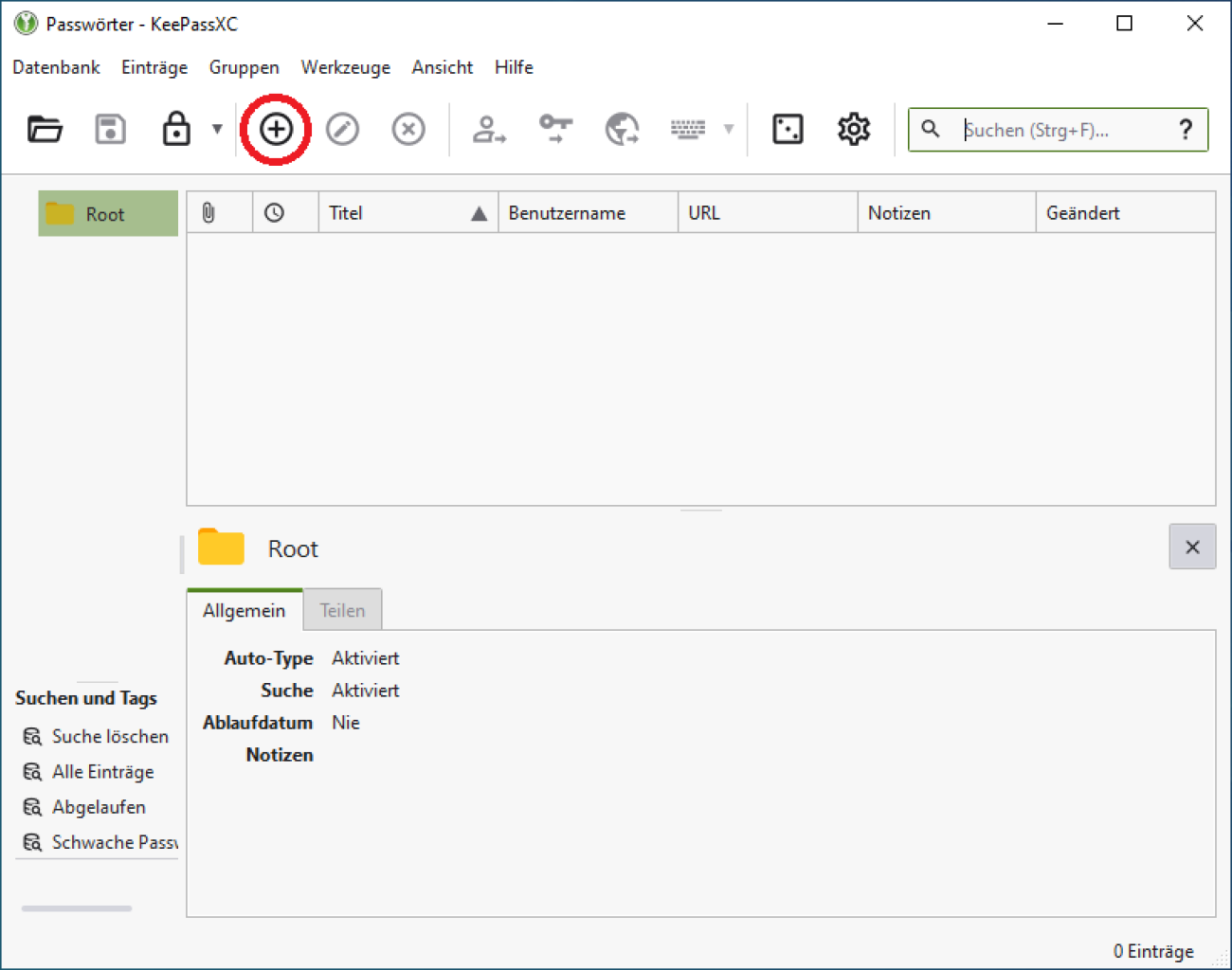Click the edit entry pencil icon
This screenshot has width=1232, height=970.
(342, 129)
